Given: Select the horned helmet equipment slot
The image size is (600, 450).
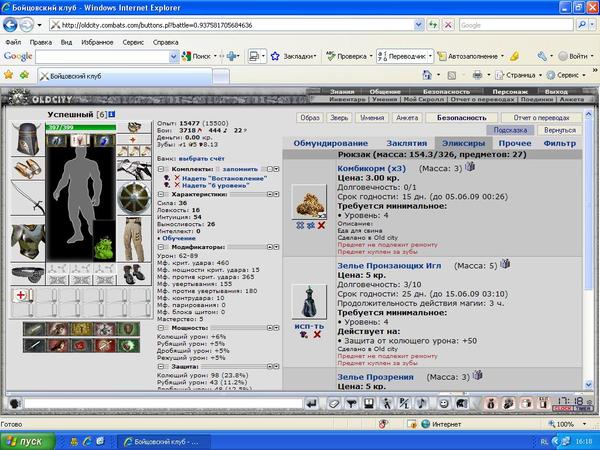Looking at the screenshot, I should [x=28, y=139].
